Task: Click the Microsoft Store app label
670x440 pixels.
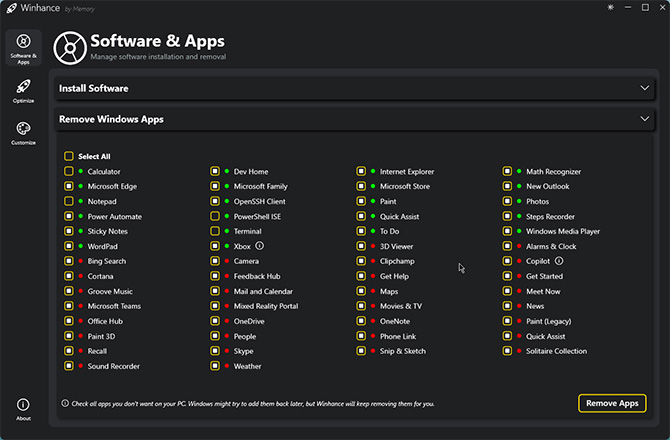Action: (x=405, y=186)
